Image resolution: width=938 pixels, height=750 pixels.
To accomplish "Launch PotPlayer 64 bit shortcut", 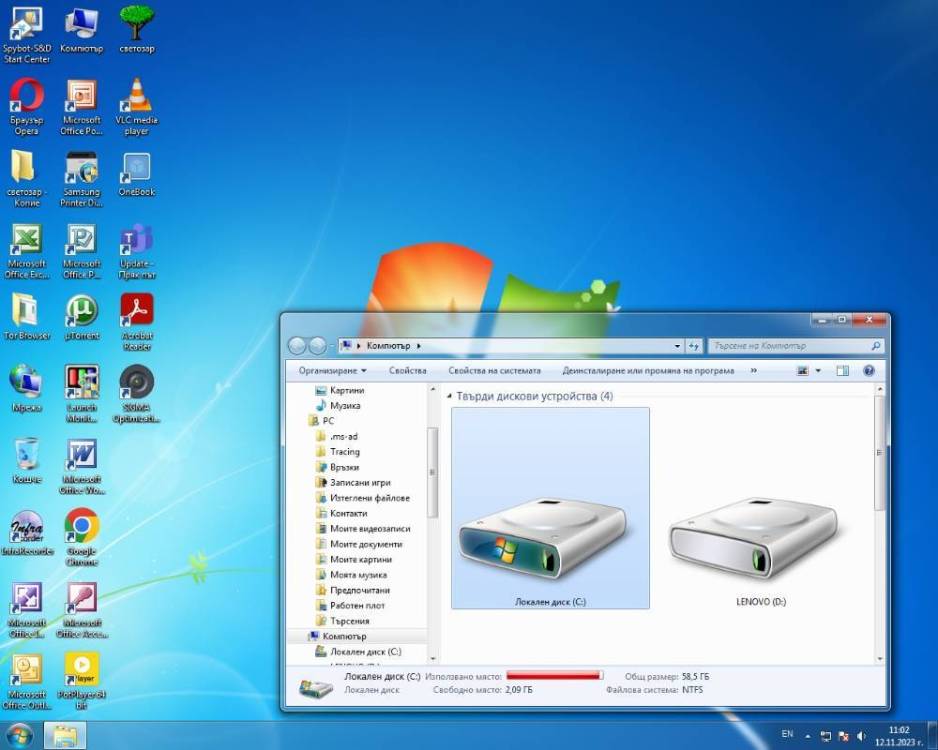I will click(81, 682).
